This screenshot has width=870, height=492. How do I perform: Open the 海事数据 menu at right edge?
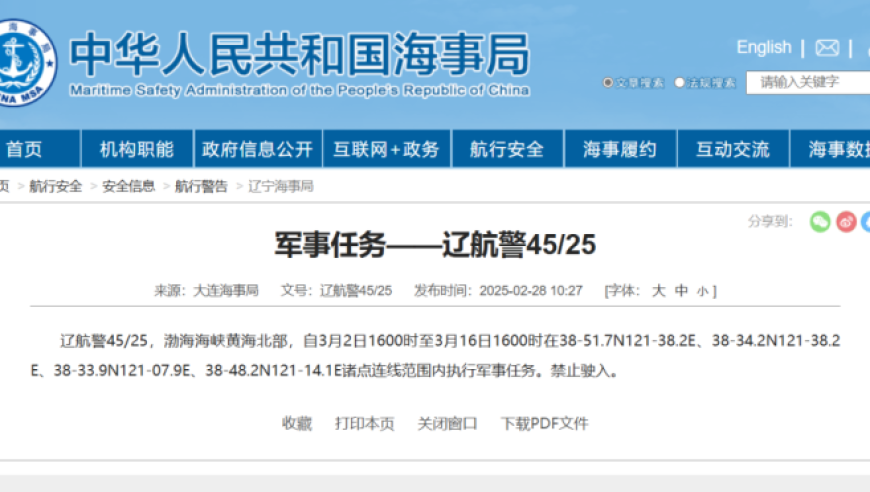pos(830,149)
